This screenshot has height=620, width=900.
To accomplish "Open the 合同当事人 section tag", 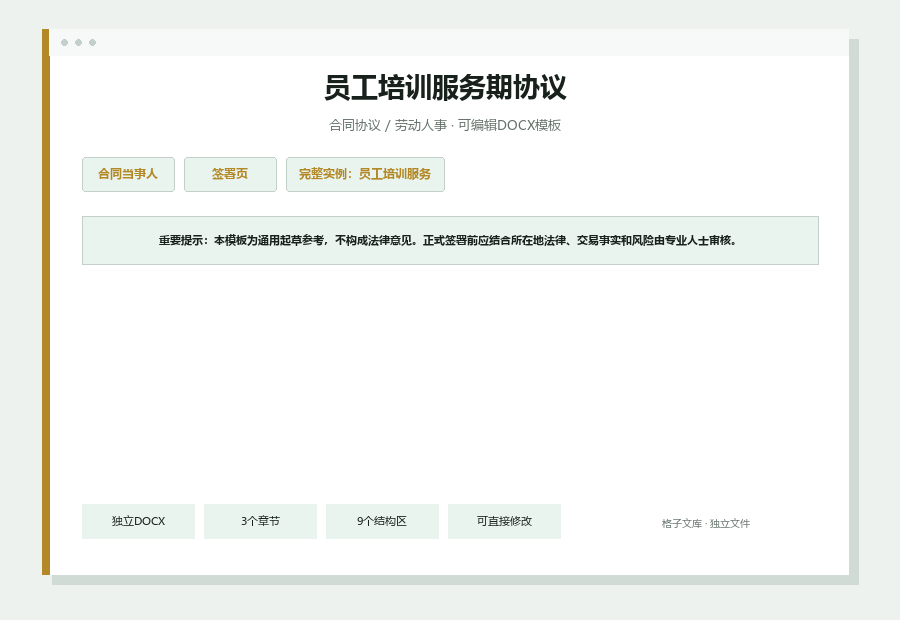I will [x=128, y=175].
